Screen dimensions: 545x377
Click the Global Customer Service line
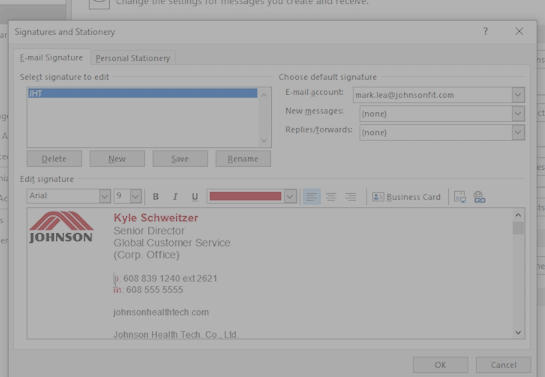172,243
